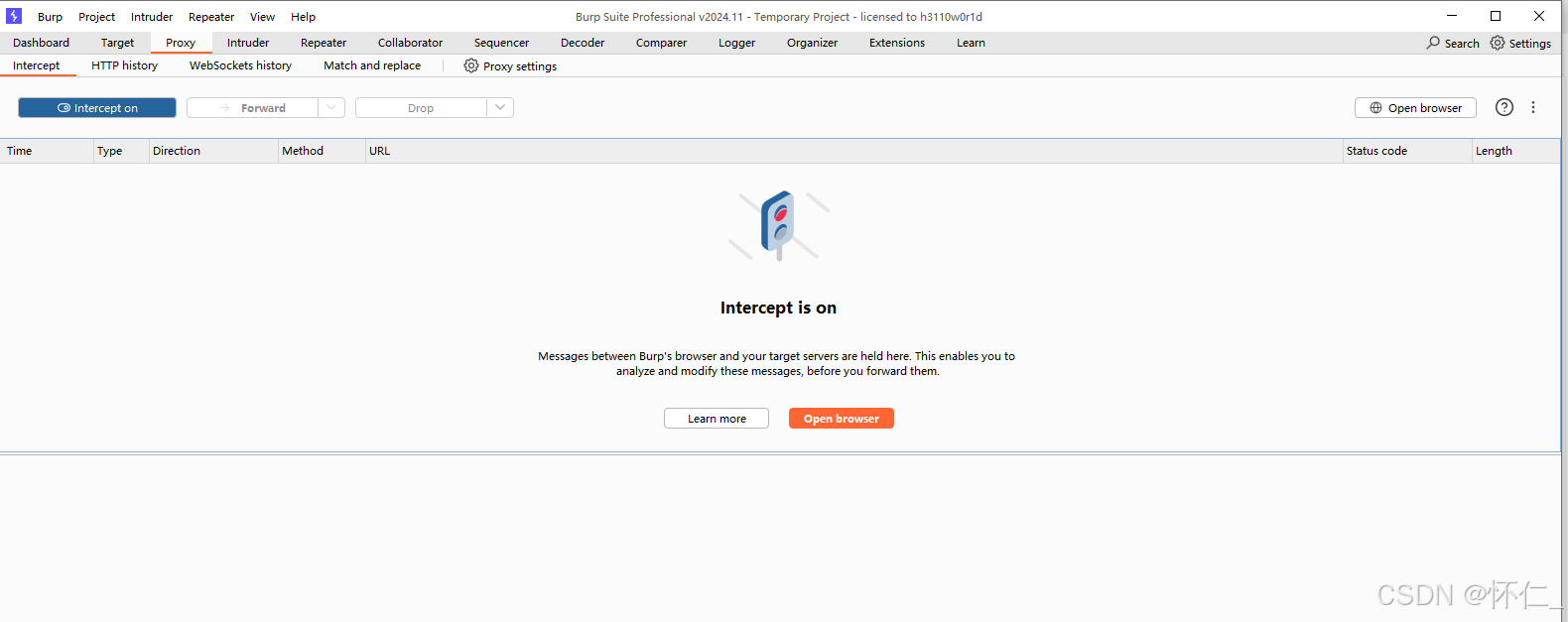Open the Repeater menu in menu bar
The width and height of the screenshot is (1568, 622).
tap(211, 17)
